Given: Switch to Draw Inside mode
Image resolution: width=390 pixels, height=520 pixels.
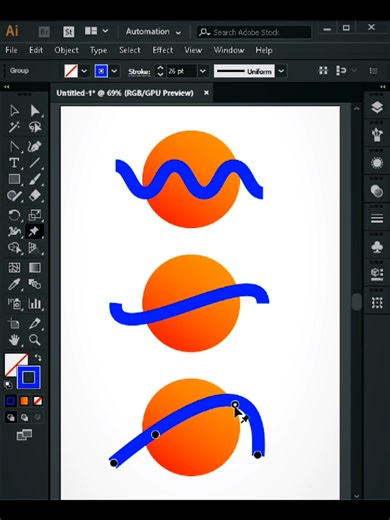Looking at the screenshot, I should [x=38, y=417].
